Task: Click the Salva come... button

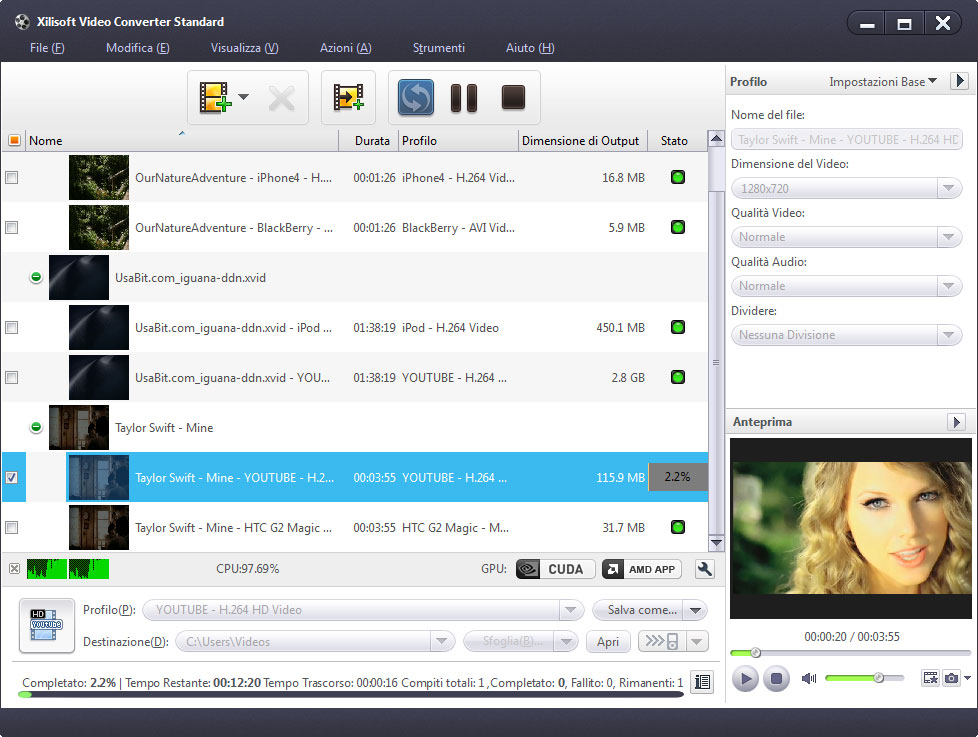Action: [637, 610]
